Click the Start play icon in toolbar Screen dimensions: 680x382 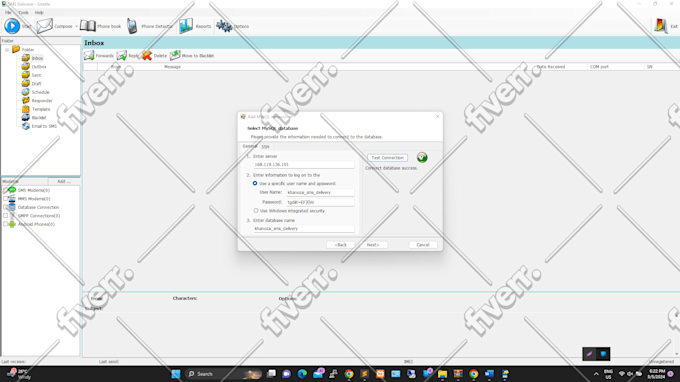12,26
